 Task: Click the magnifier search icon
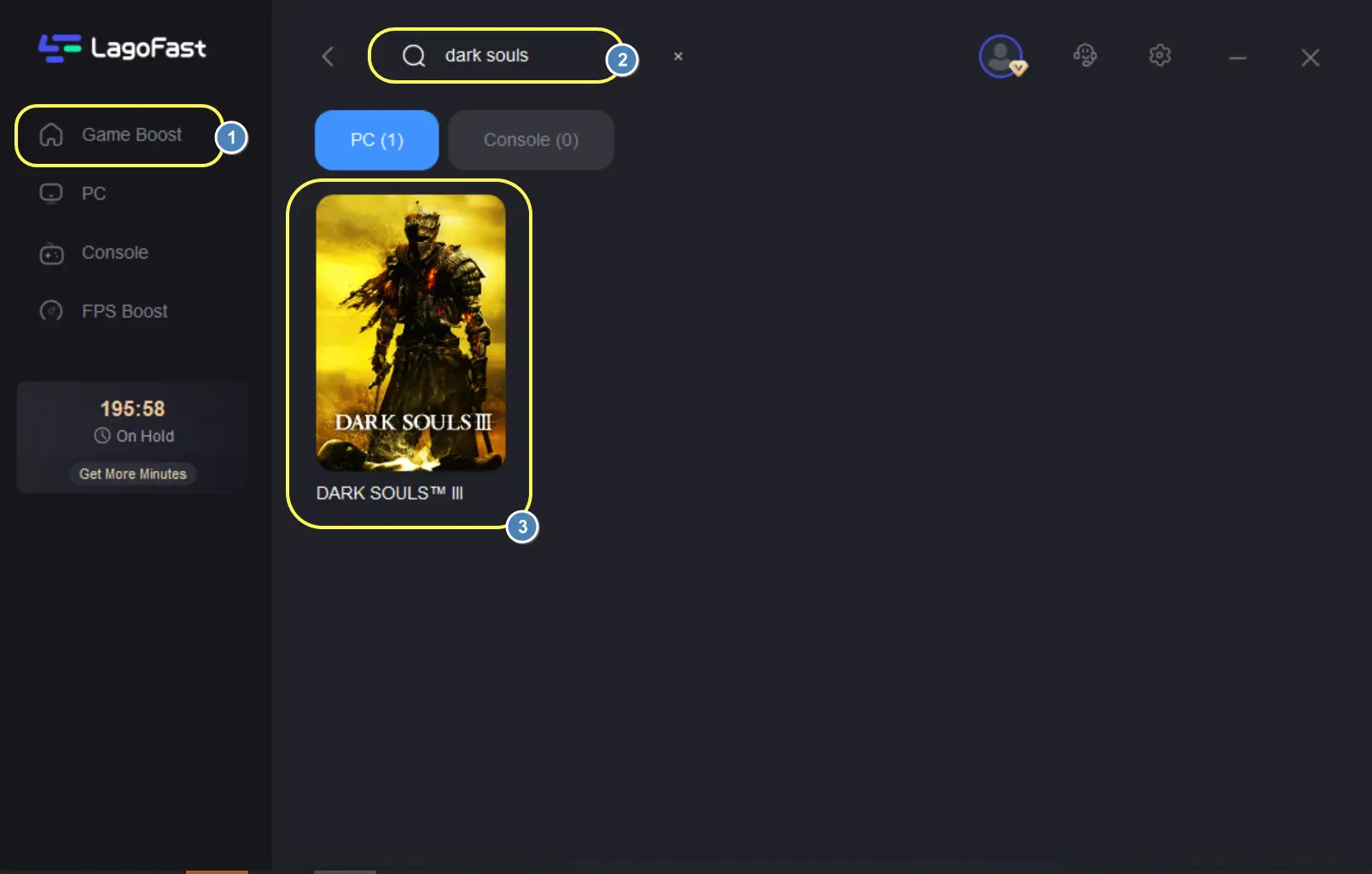(414, 55)
